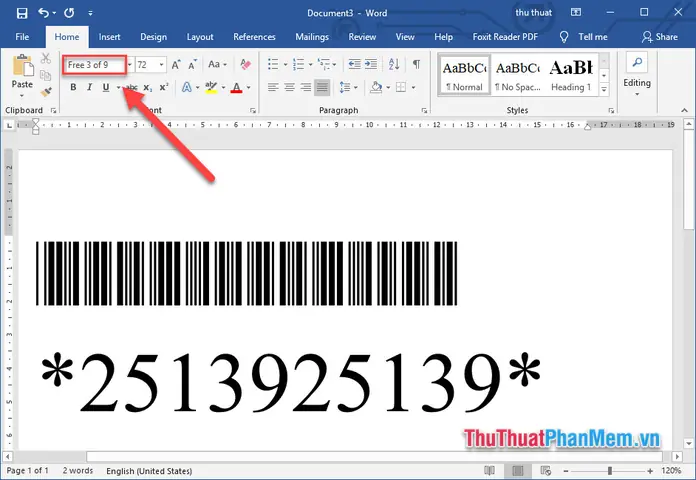This screenshot has width=696, height=480.
Task: Open the font size 72 dropdown
Action: [x=162, y=65]
